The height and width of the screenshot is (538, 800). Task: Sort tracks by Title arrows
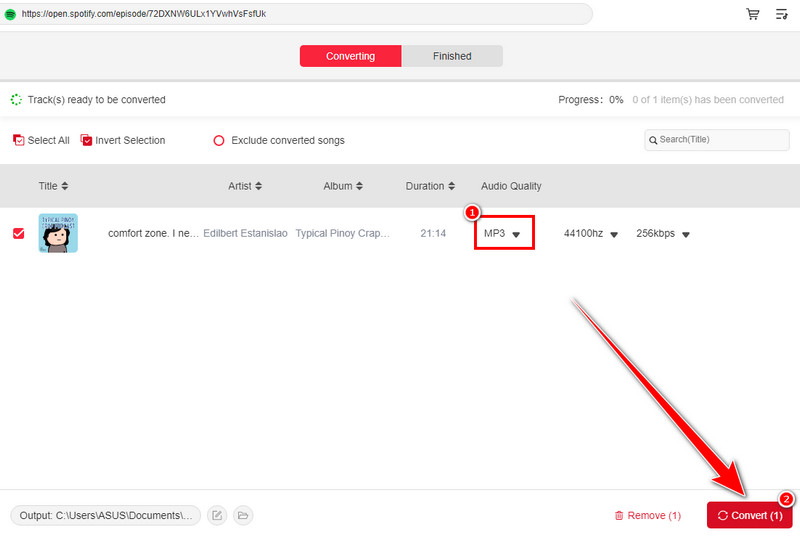coord(65,186)
